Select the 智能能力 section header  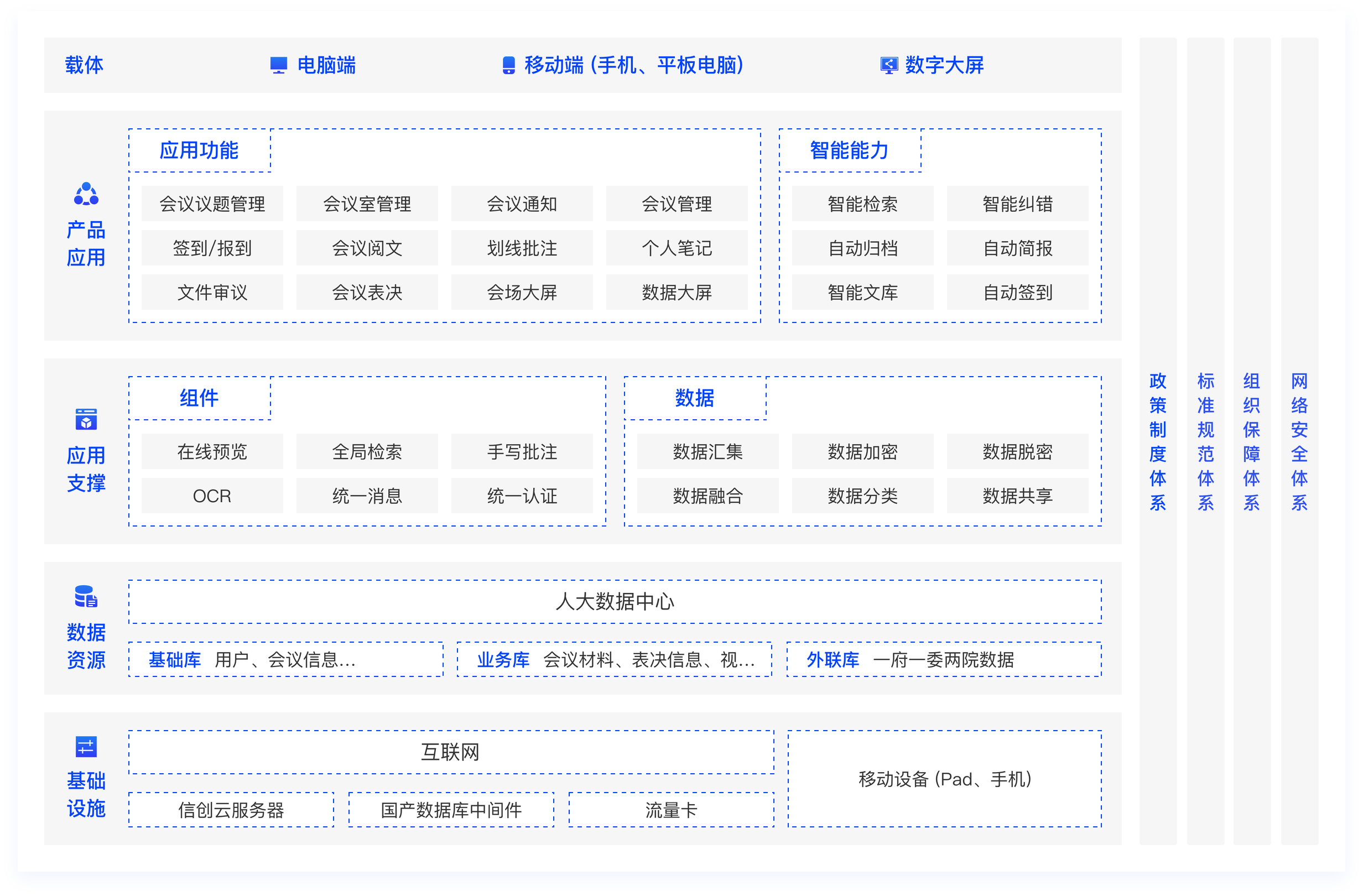pyautogui.click(x=849, y=150)
